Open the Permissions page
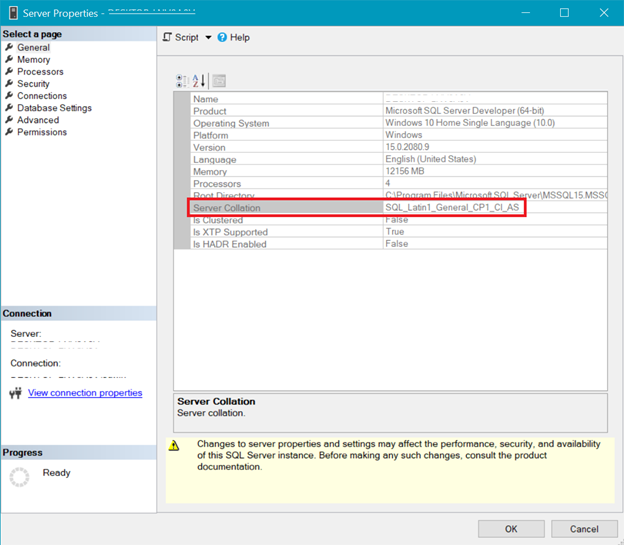Image resolution: width=624 pixels, height=545 pixels. point(42,132)
